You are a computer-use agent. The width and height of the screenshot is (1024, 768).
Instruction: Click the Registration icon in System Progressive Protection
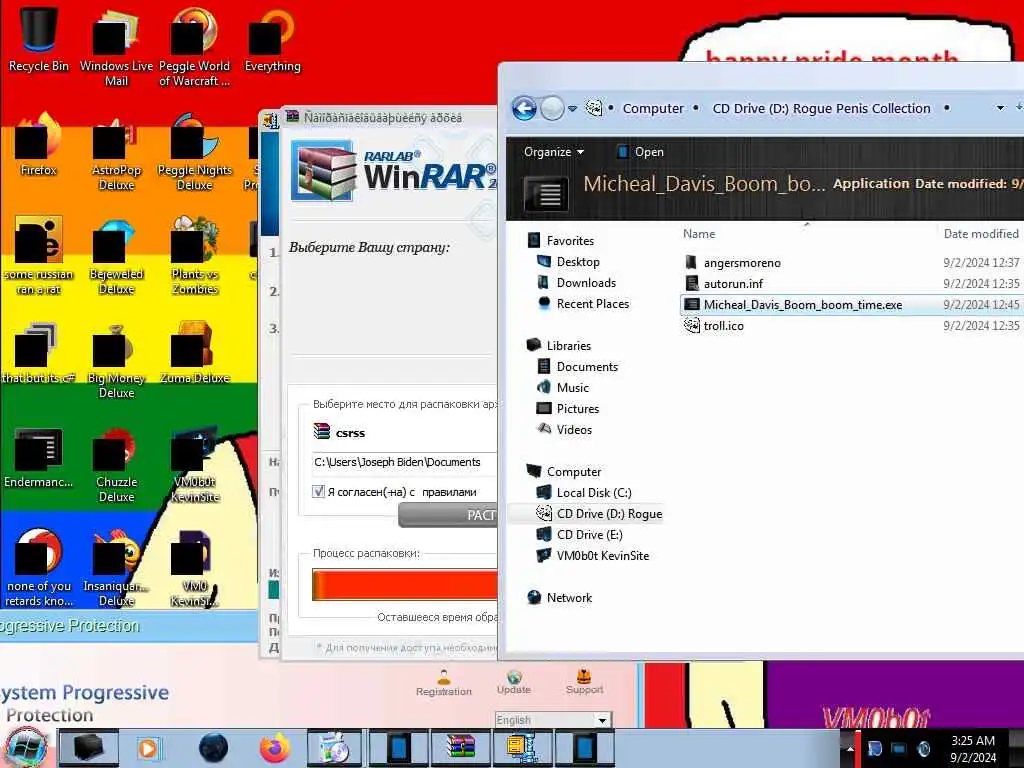tap(443, 683)
